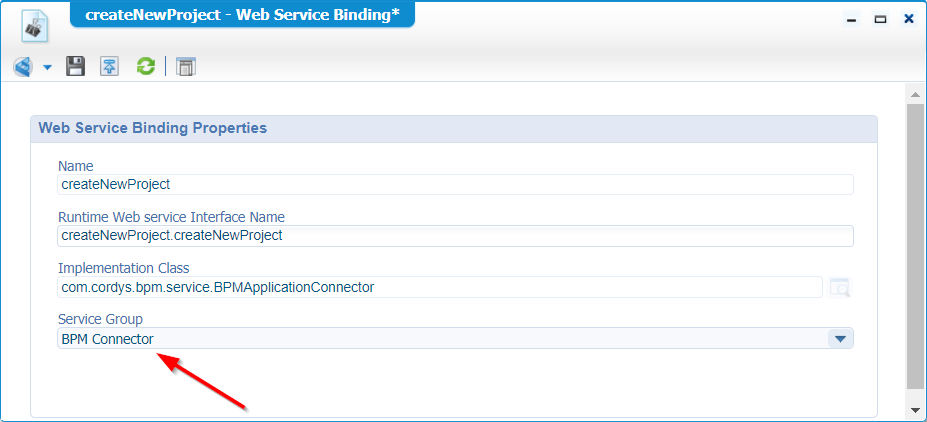Click the vertical scrollbar down arrow
Image resolution: width=927 pixels, height=422 pixels.
pyautogui.click(x=914, y=410)
